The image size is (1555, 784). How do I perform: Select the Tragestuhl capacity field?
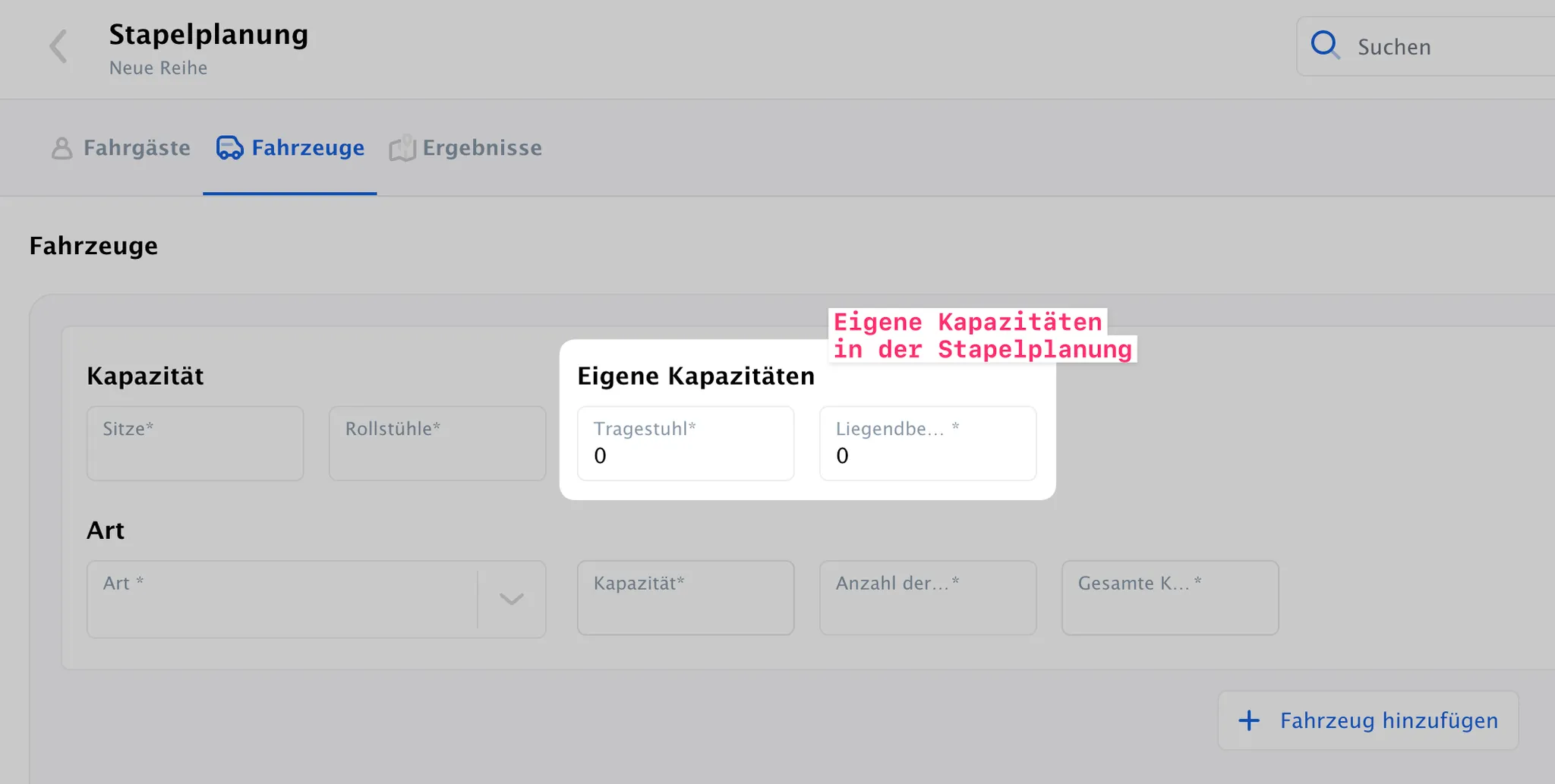[x=686, y=443]
